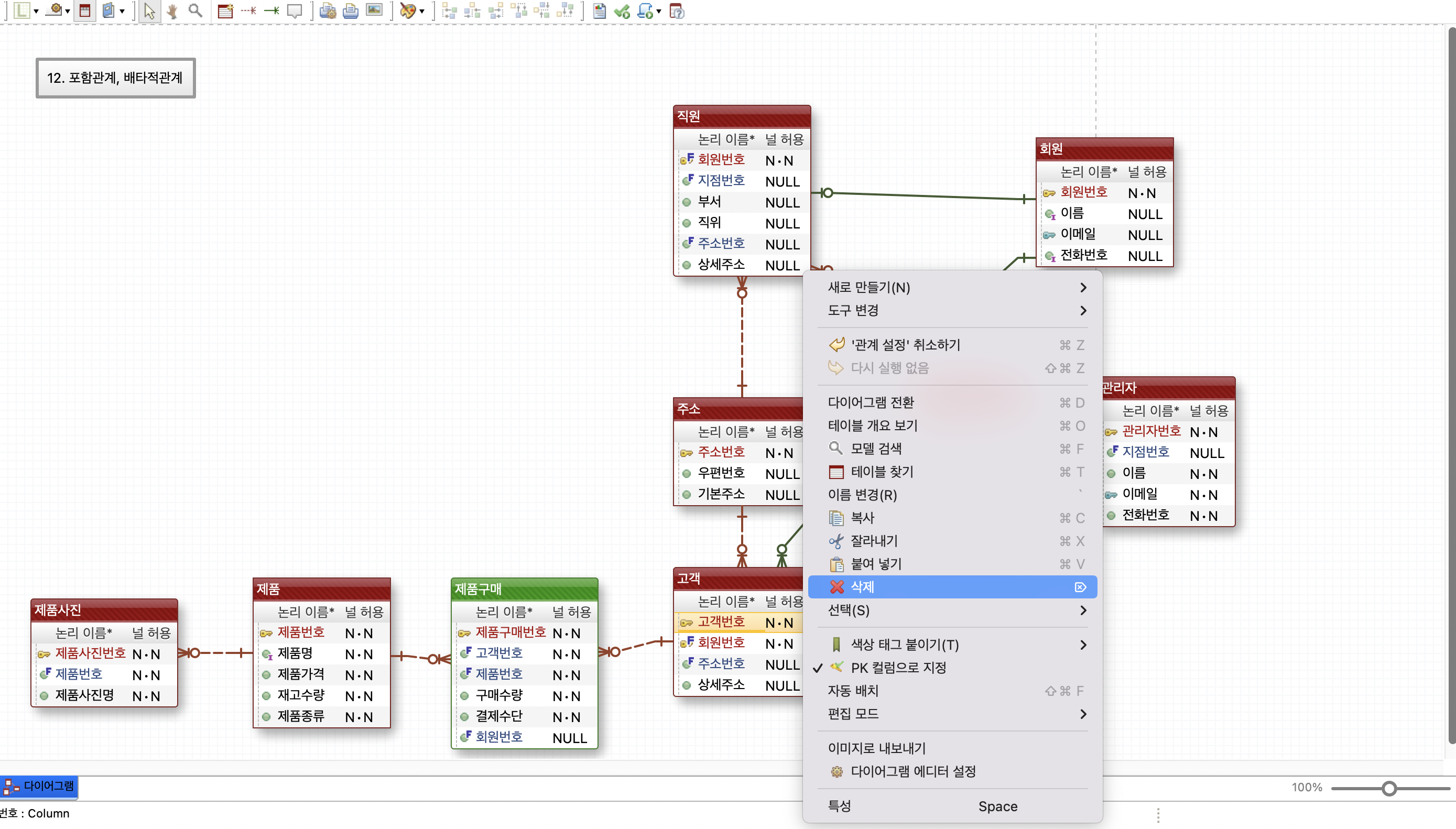Click the clipboard paste icon in context menu
Image resolution: width=1456 pixels, height=829 pixels.
click(836, 564)
